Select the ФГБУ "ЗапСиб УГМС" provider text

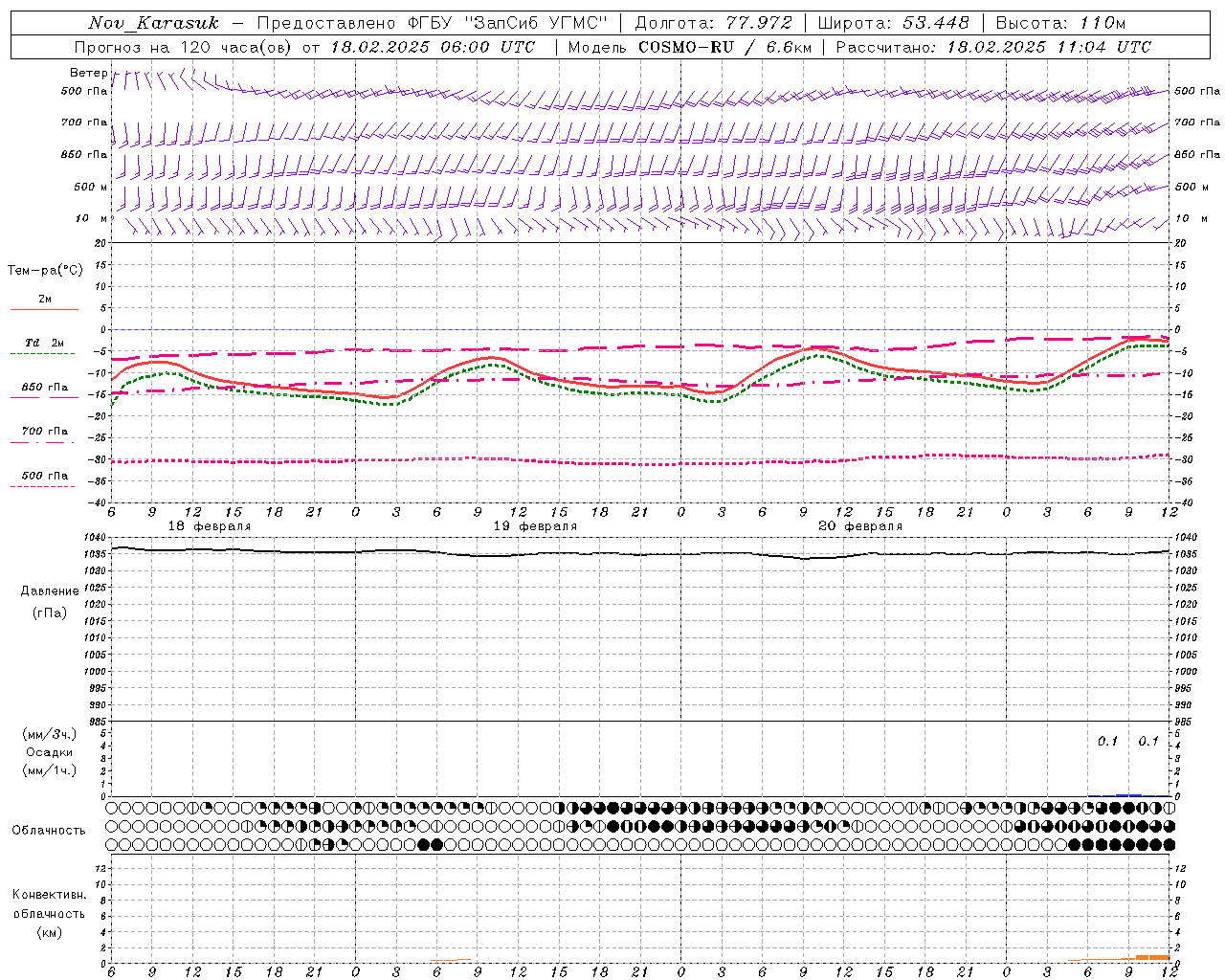(x=508, y=23)
